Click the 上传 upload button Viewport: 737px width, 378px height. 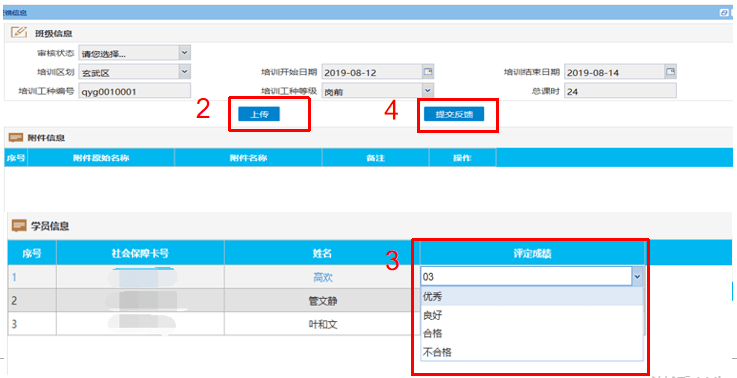tap(259, 114)
